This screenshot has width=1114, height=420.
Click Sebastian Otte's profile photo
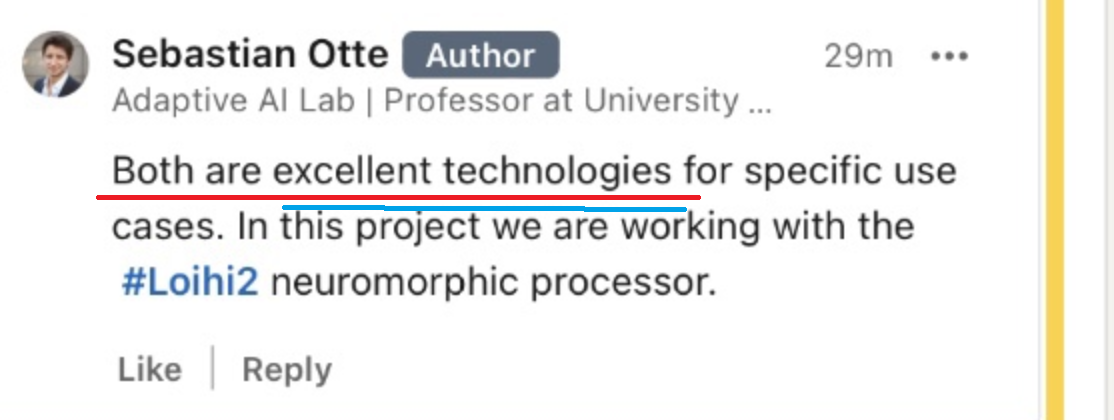[55, 64]
